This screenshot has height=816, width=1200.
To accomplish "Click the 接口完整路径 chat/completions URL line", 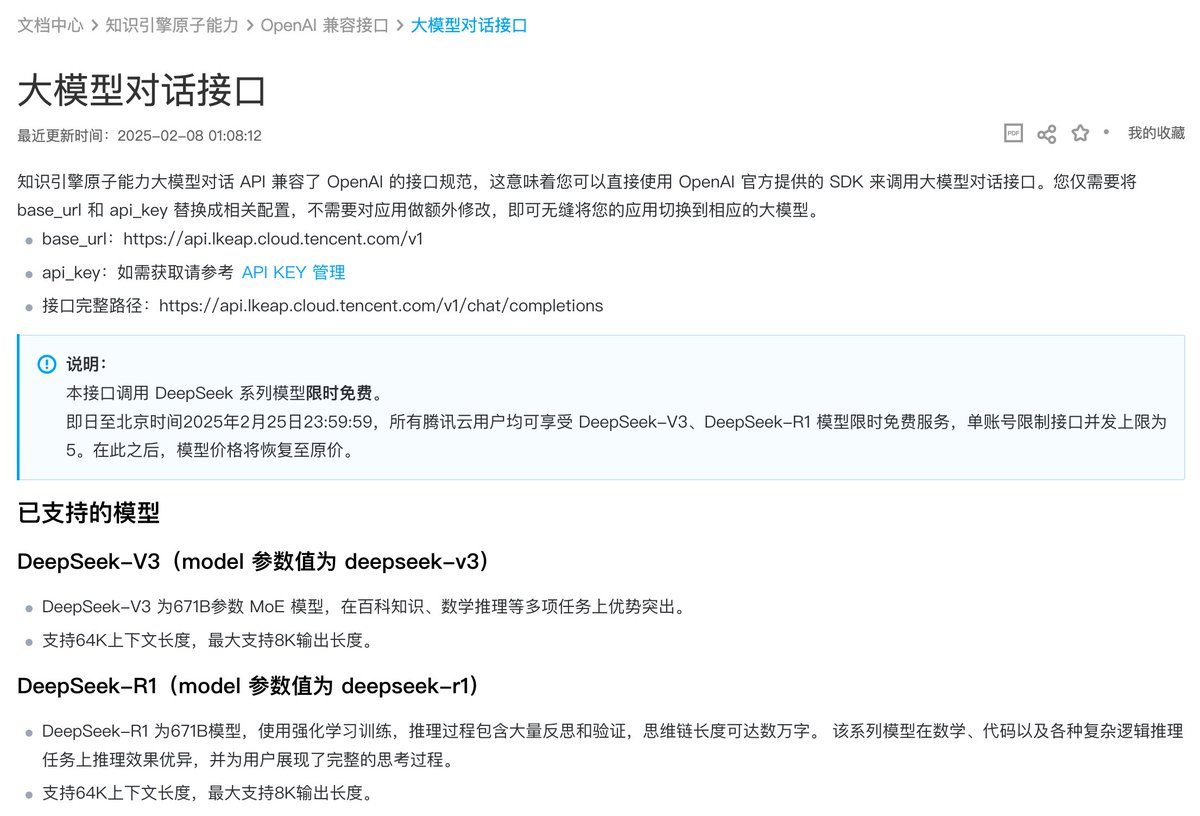I will pyautogui.click(x=322, y=305).
